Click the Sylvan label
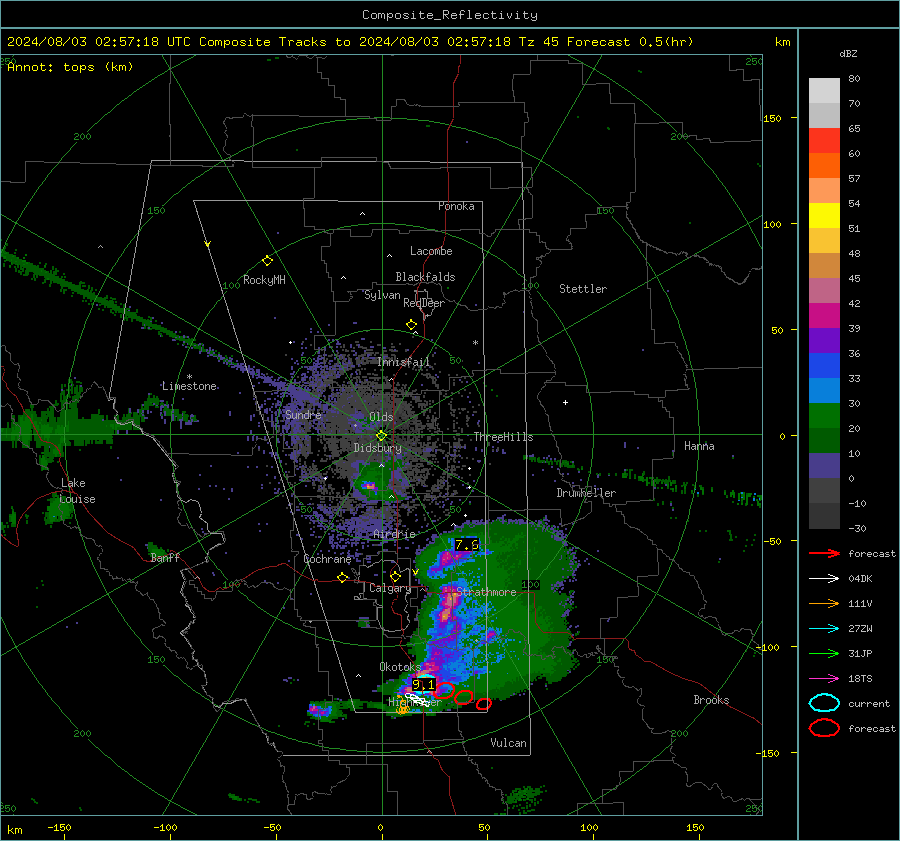This screenshot has height=841, width=900. tap(382, 295)
